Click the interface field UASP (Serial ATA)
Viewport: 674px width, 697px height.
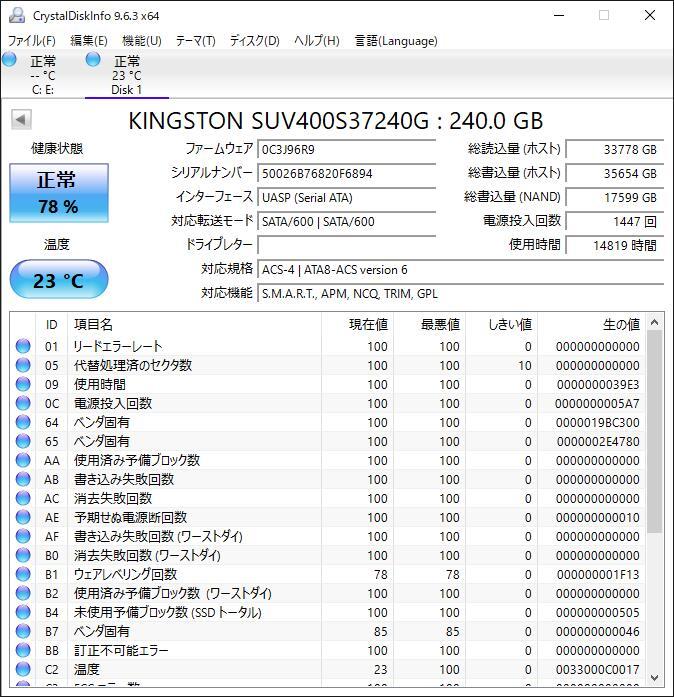click(346, 197)
